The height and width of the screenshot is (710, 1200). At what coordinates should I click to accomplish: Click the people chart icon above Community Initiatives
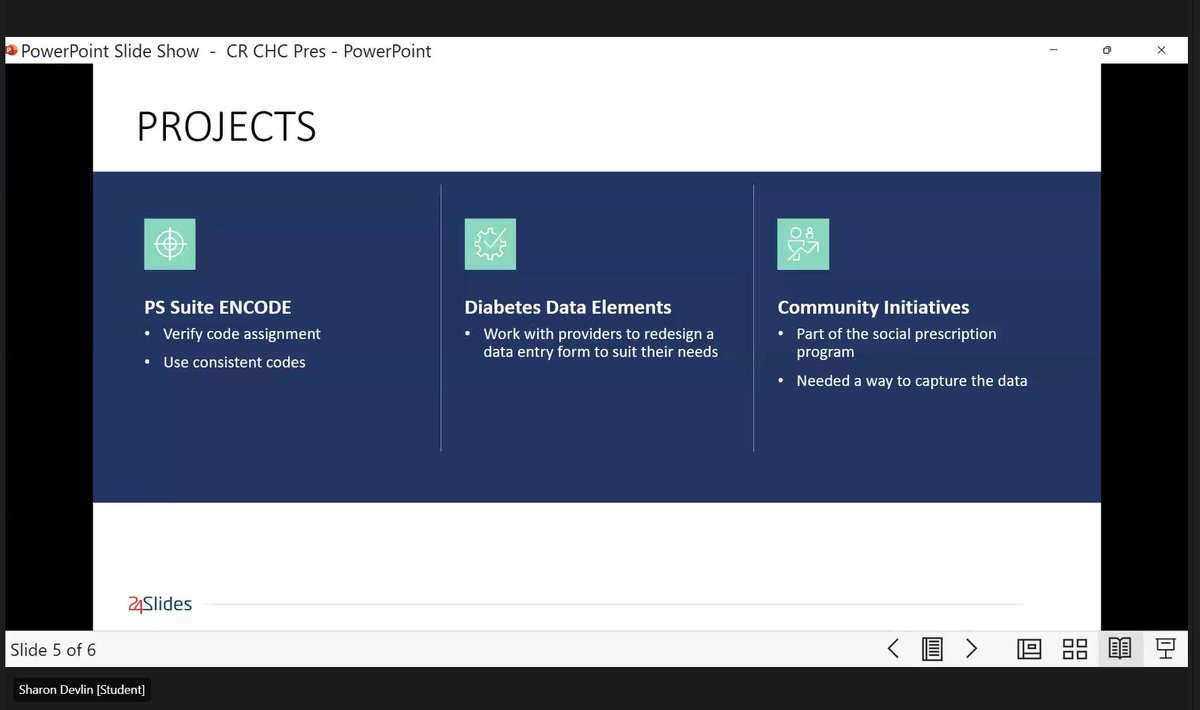click(x=803, y=244)
